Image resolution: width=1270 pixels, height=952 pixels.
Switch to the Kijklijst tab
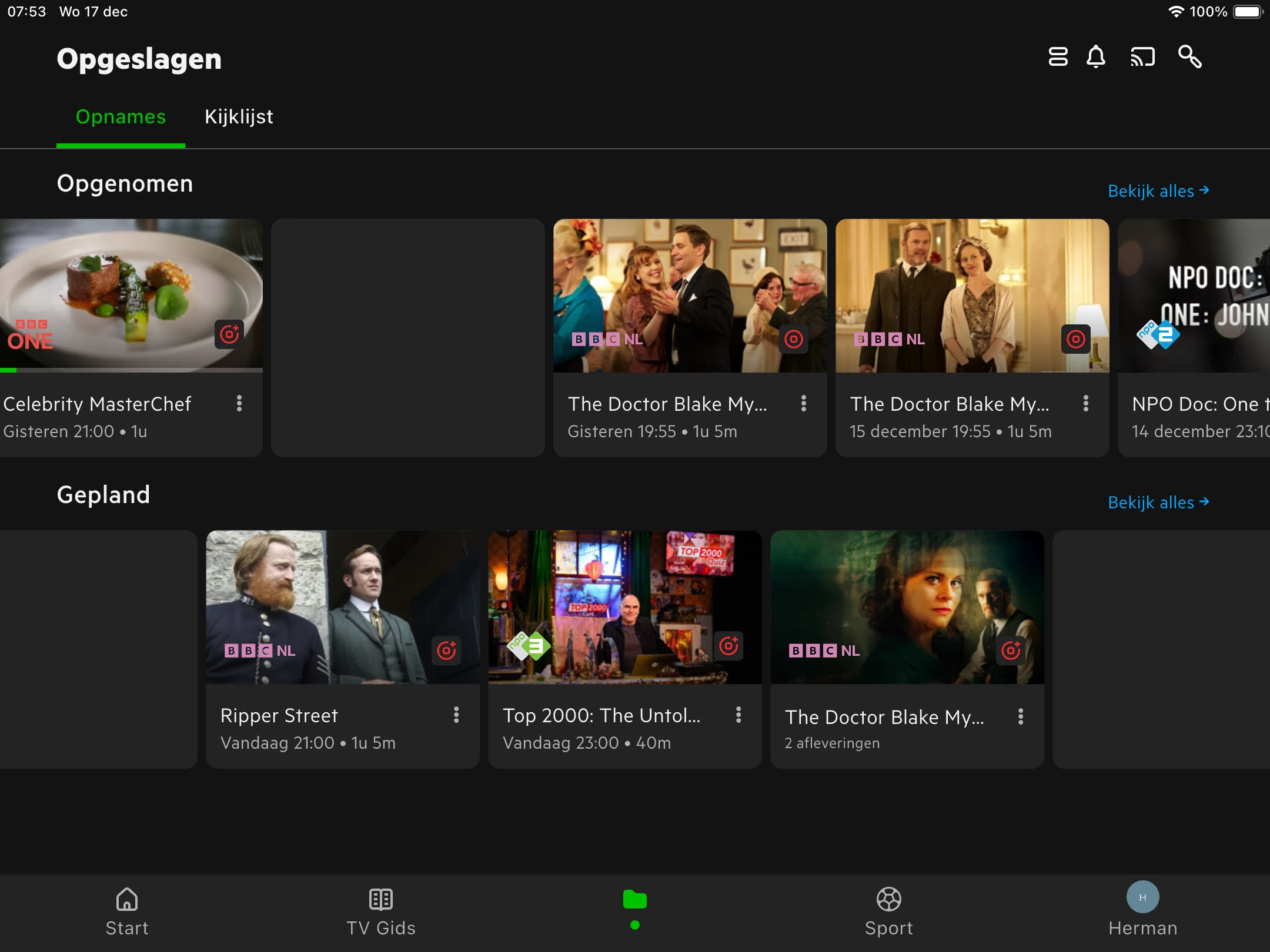click(239, 117)
